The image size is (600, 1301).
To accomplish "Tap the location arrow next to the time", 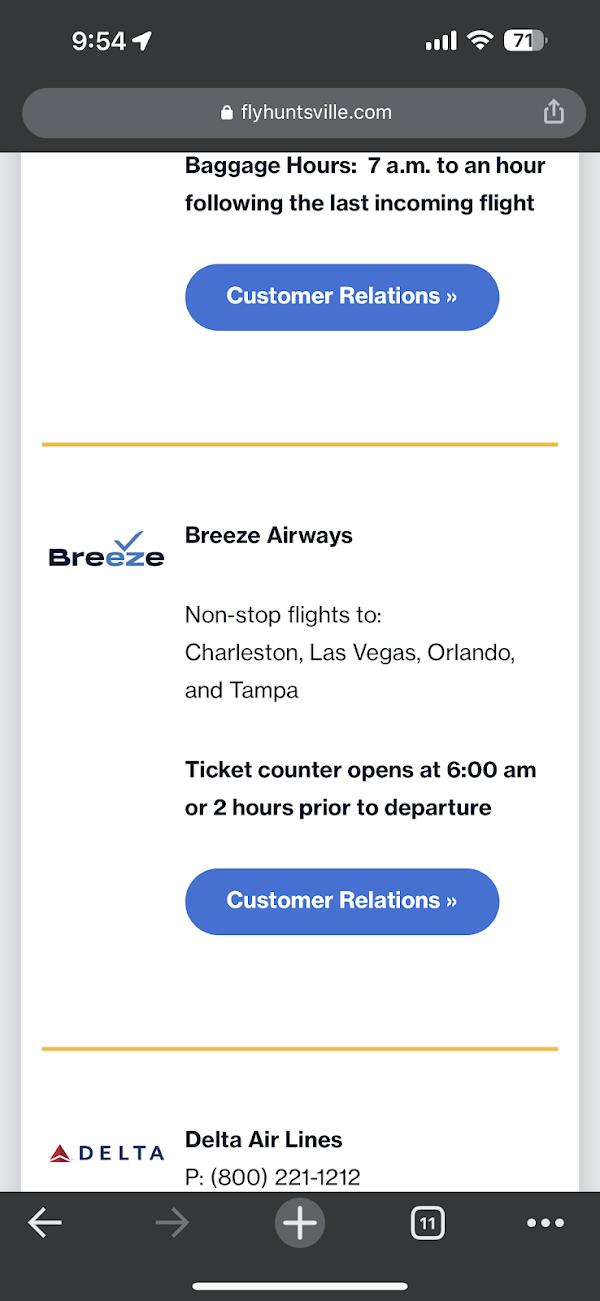I will point(142,41).
